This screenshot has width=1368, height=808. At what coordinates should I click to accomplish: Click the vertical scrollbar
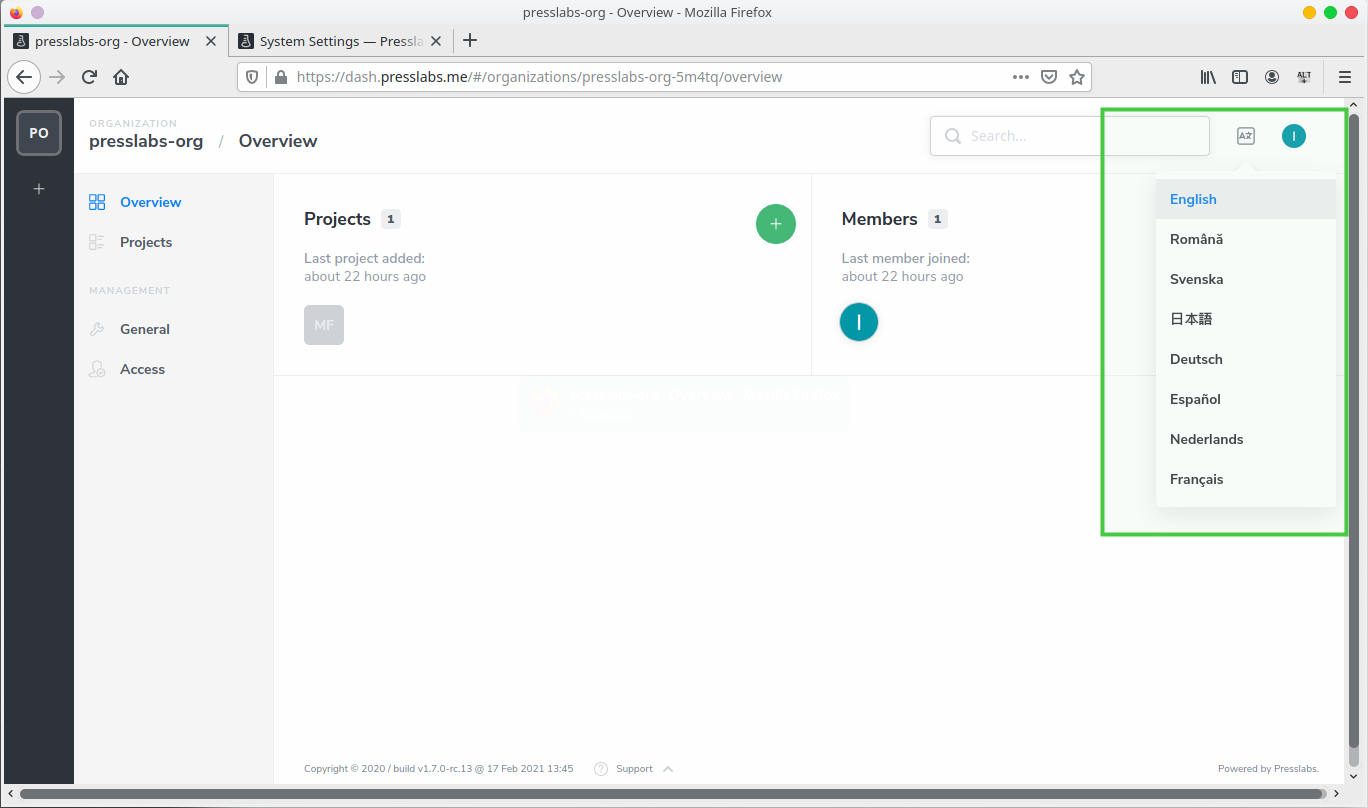coord(1355,430)
